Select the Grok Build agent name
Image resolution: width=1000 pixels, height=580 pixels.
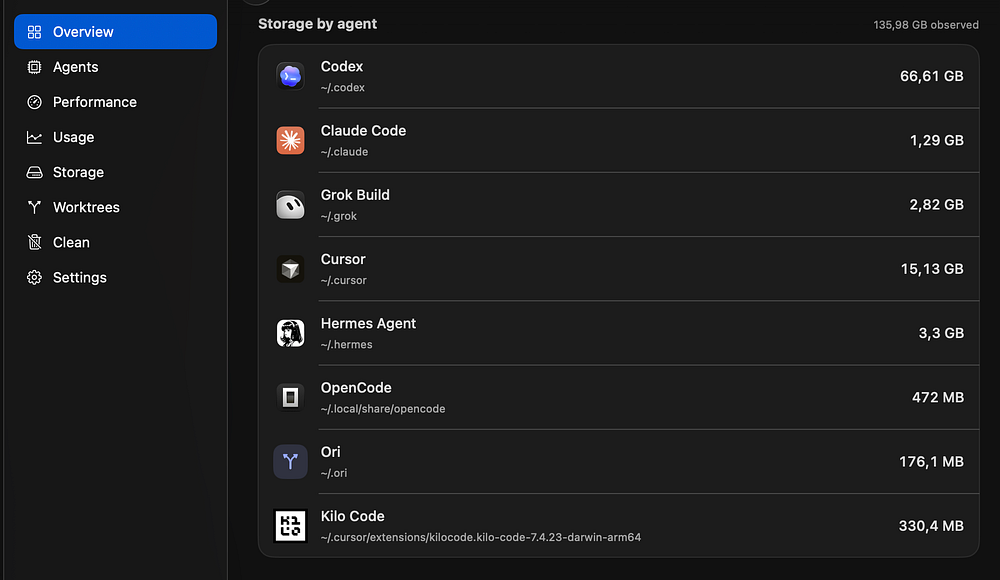click(x=355, y=195)
